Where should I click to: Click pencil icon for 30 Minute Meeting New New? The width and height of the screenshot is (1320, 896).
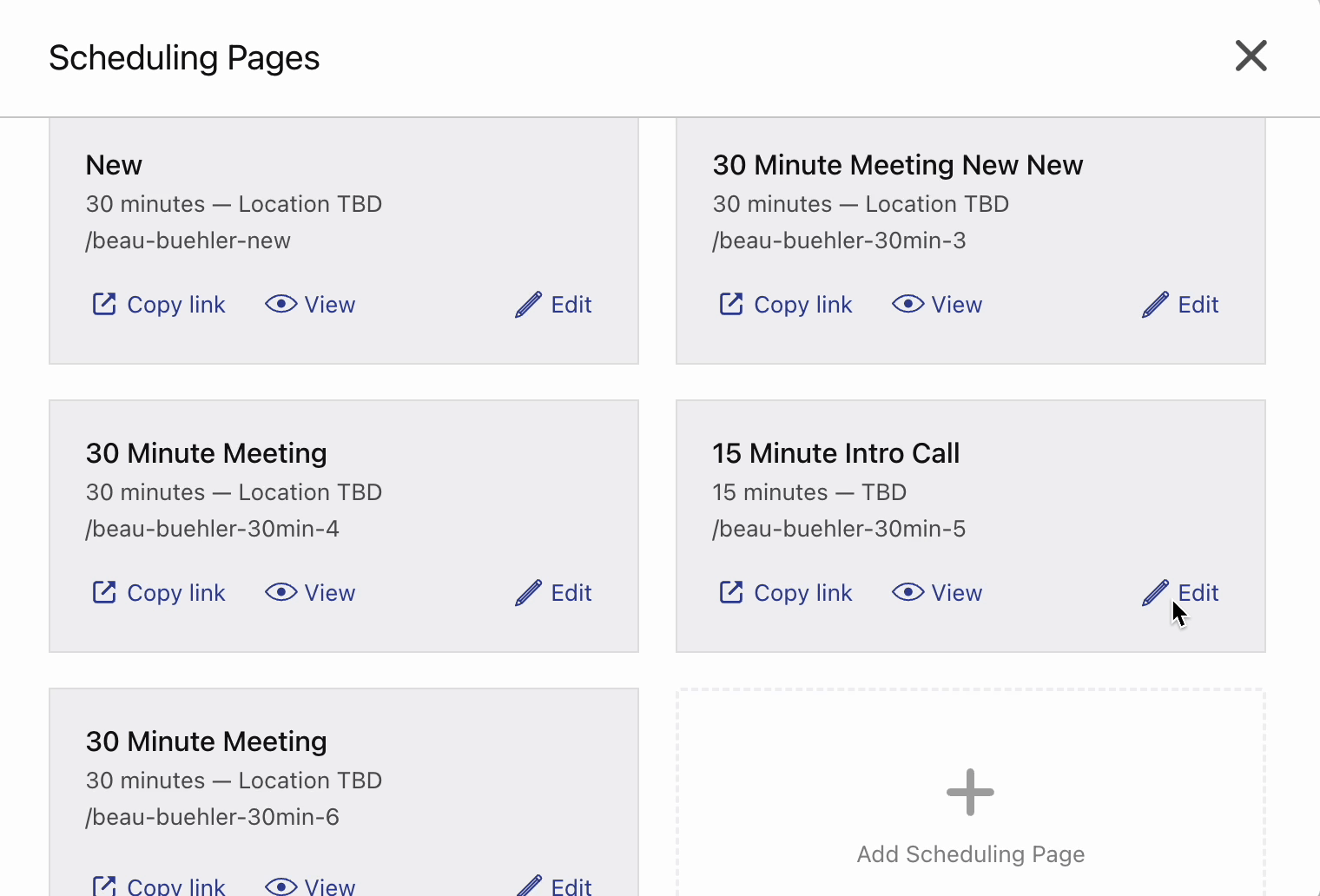click(x=1155, y=304)
